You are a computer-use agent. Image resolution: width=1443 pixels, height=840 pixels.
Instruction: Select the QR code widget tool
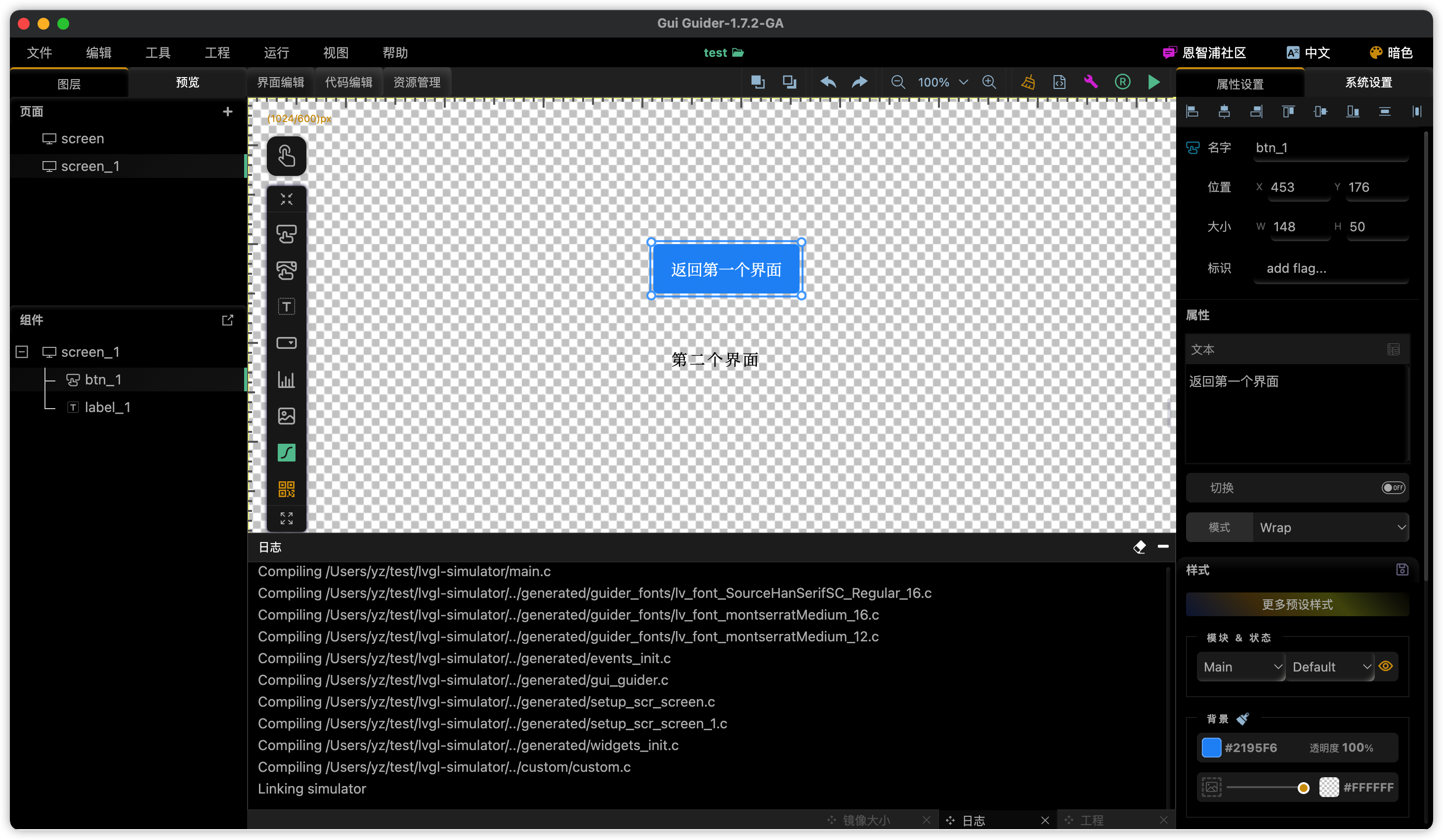pos(286,488)
